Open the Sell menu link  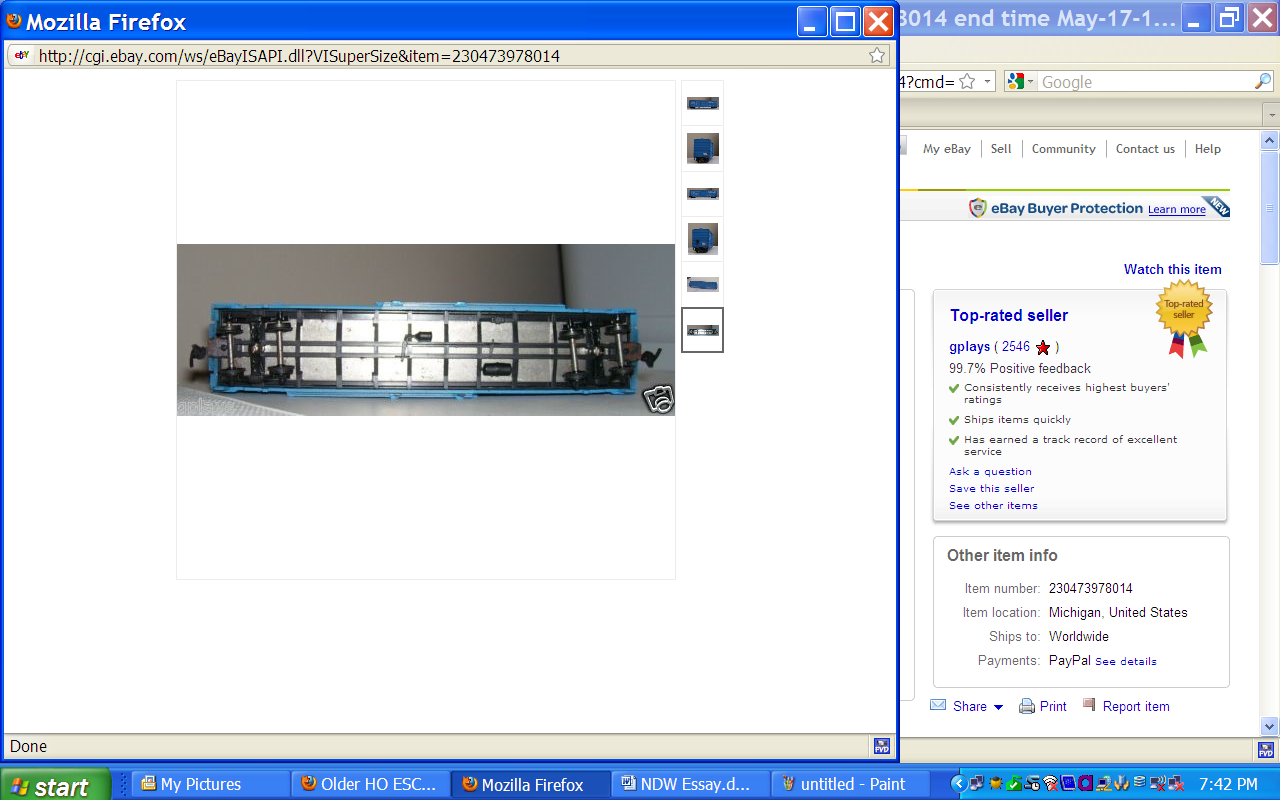click(1001, 149)
